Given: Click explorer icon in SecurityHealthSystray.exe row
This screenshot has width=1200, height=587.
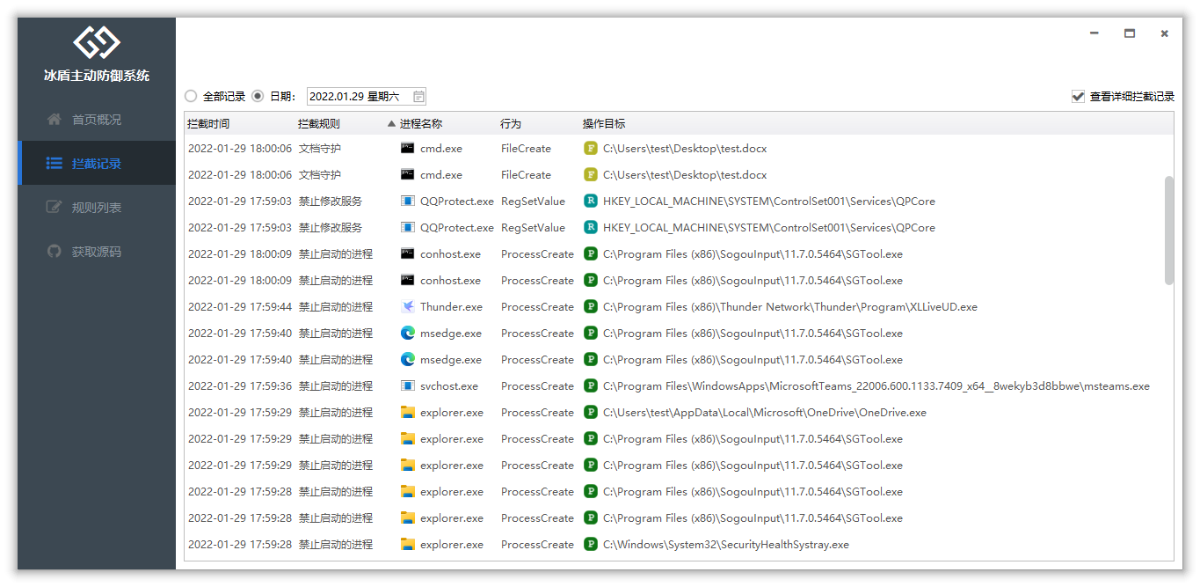Looking at the screenshot, I should (x=408, y=544).
